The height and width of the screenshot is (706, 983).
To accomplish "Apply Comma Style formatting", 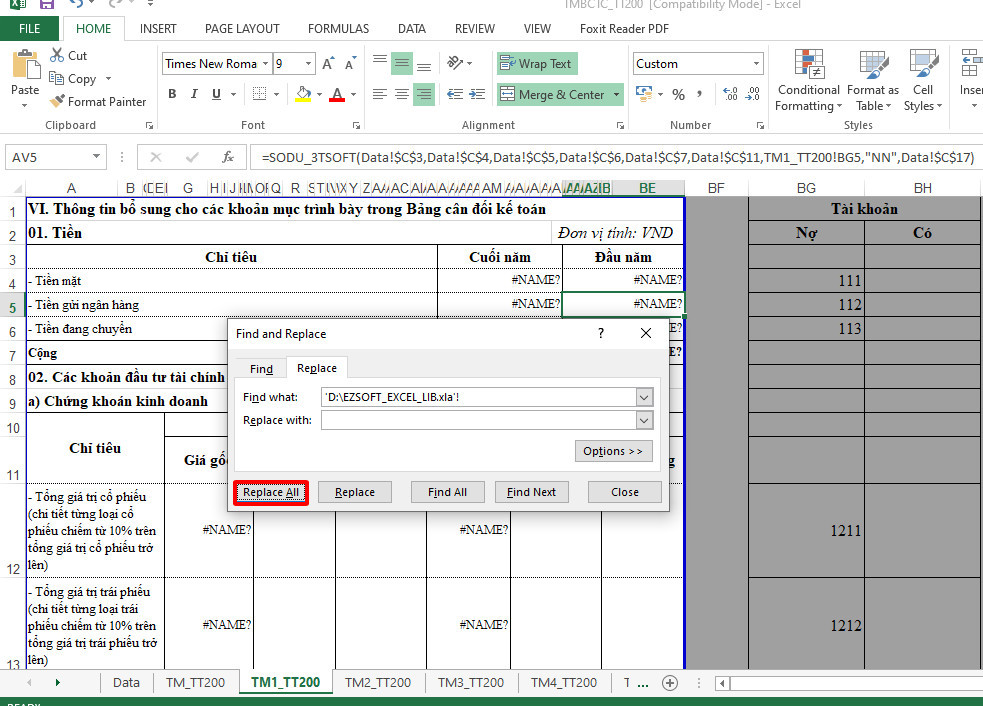I will 699,94.
